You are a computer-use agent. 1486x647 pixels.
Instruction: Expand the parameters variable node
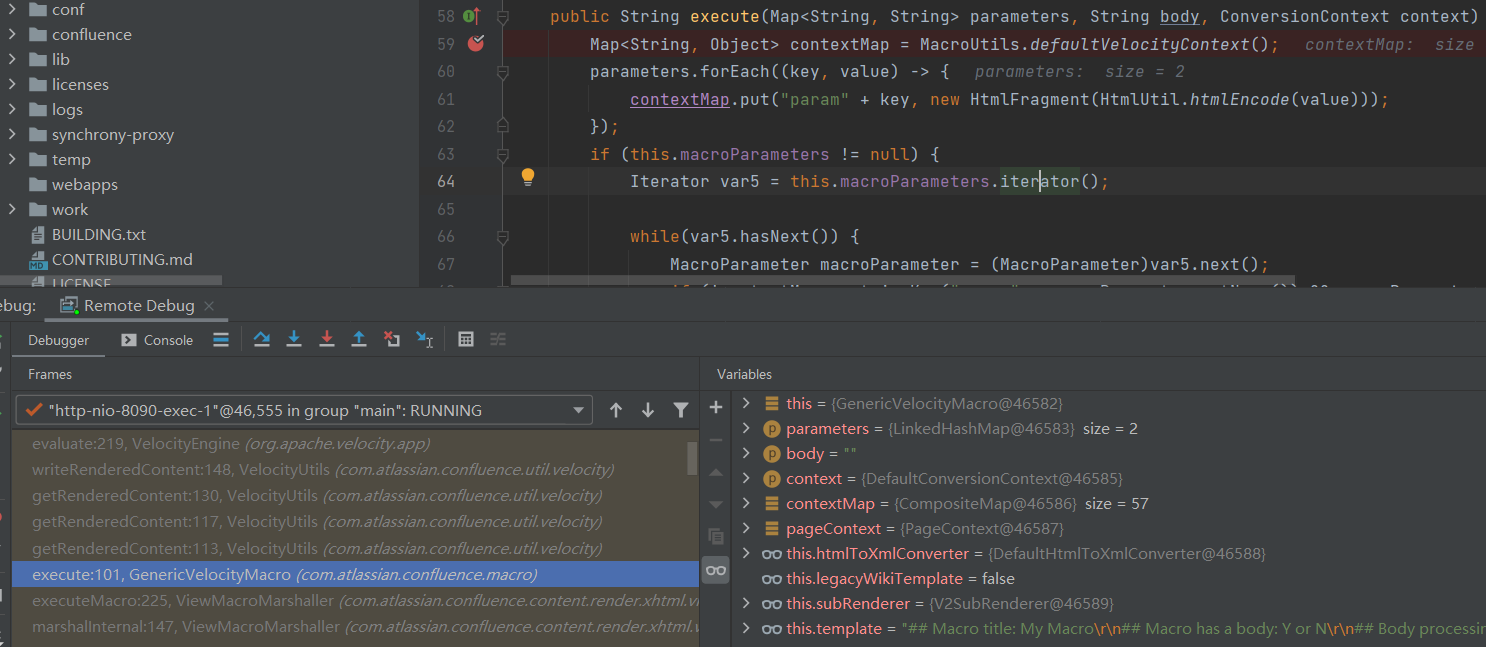[746, 429]
